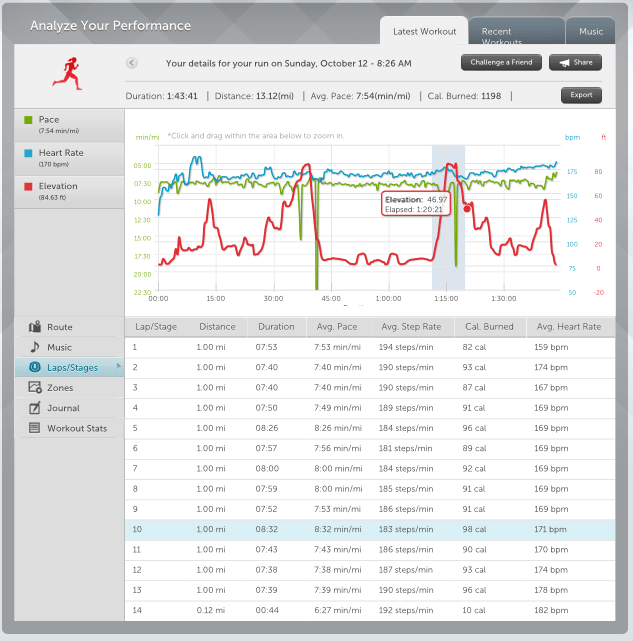Expand the Laps/Stages arrow indicator
This screenshot has height=641, width=633.
pyautogui.click(x=118, y=367)
